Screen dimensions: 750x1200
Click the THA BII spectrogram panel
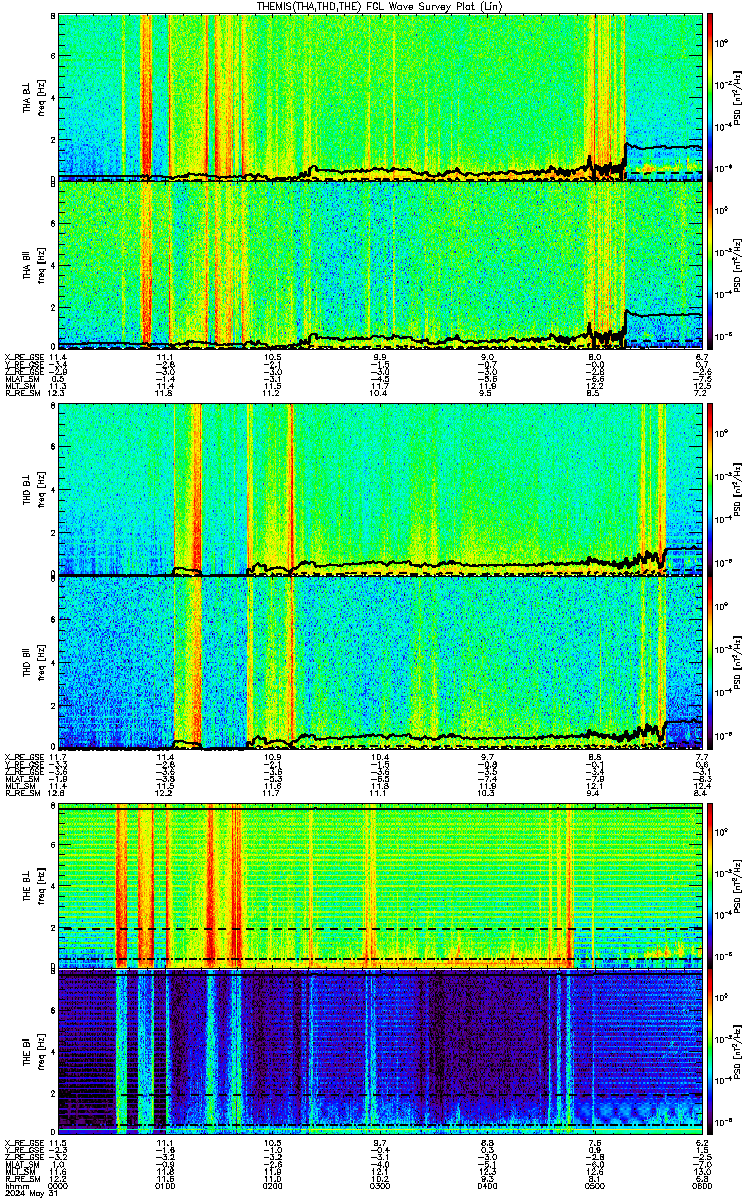pyautogui.click(x=381, y=265)
